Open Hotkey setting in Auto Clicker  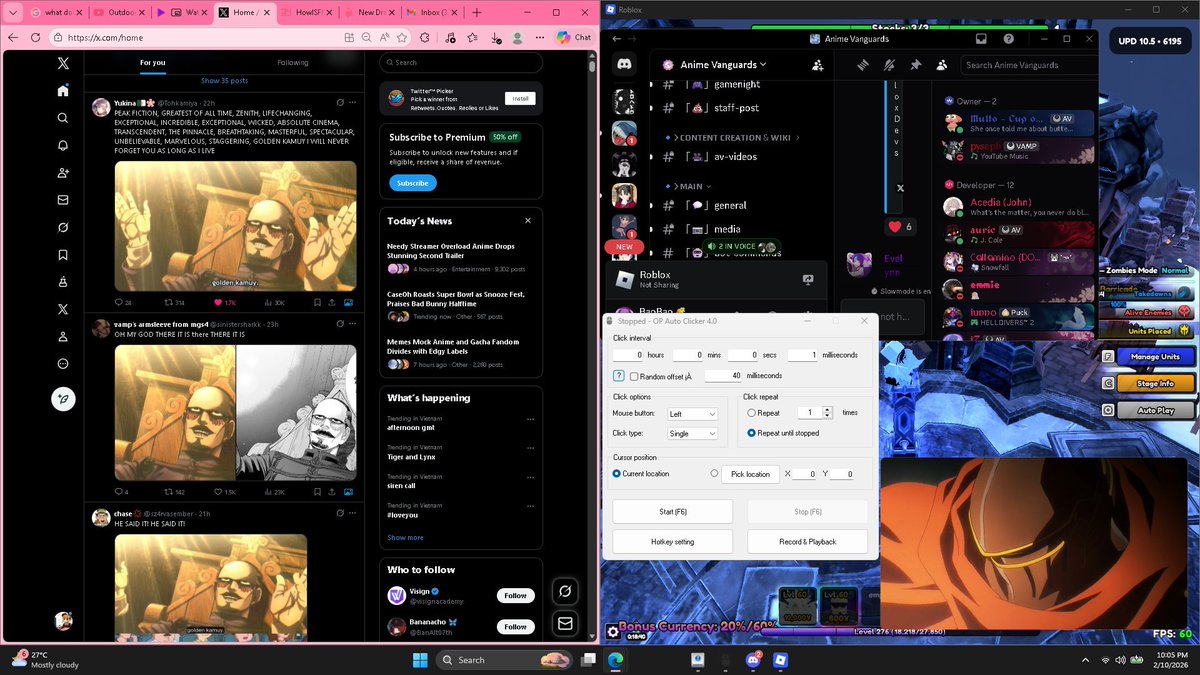coord(672,541)
